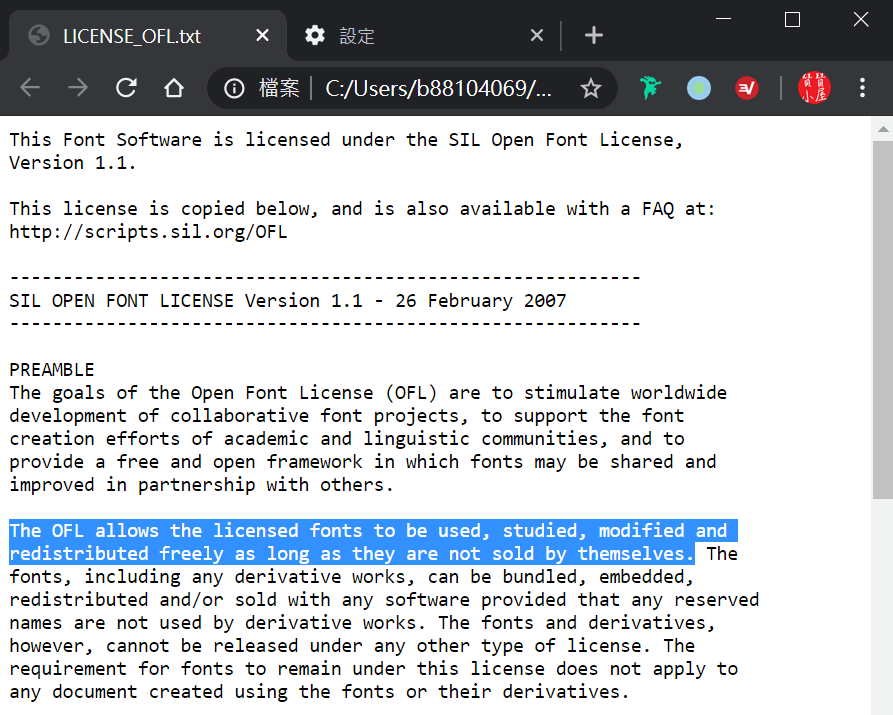Open the Chrome three-dot menu
The image size is (893, 715).
(x=862, y=88)
